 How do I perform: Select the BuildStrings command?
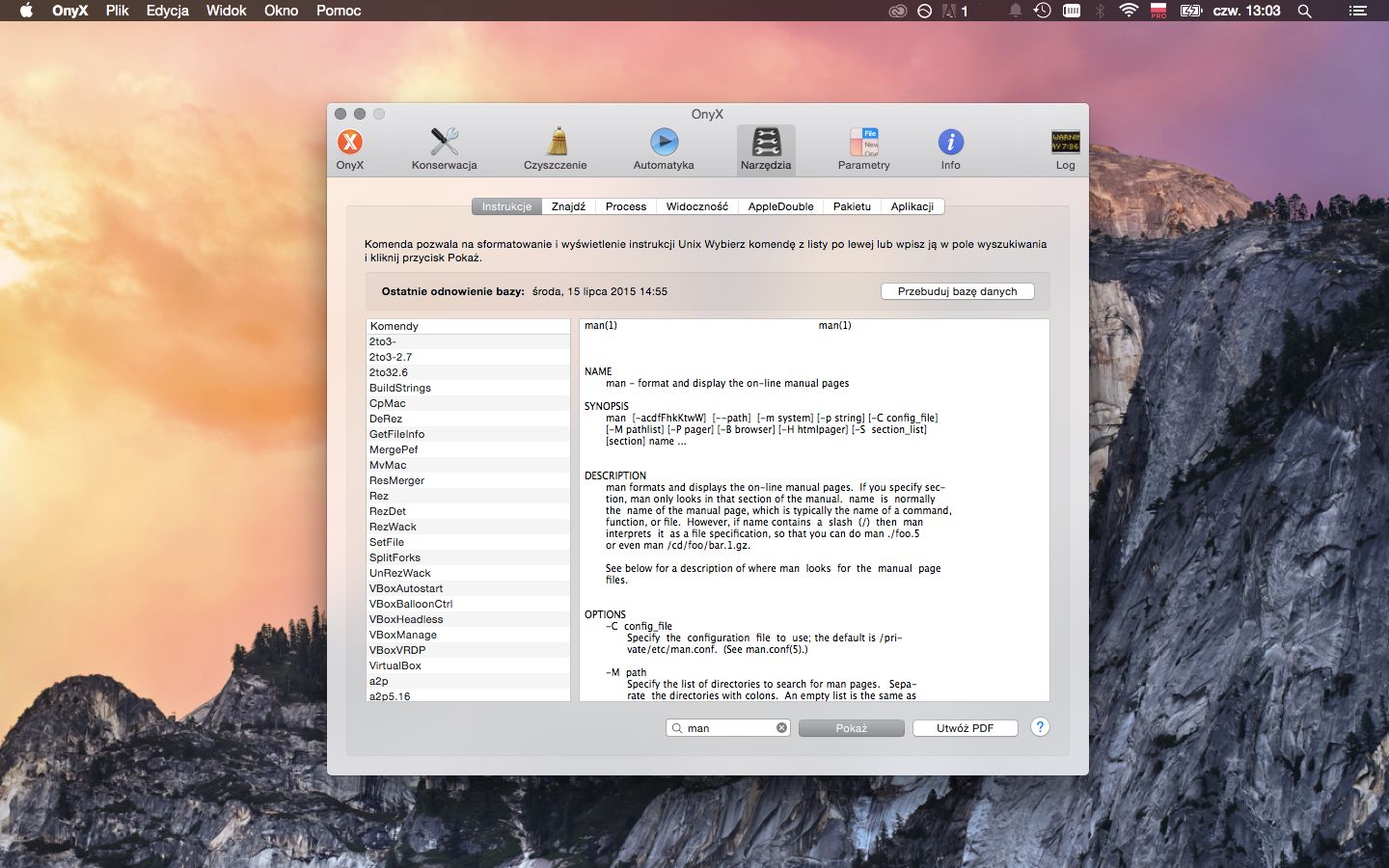[x=468, y=388]
